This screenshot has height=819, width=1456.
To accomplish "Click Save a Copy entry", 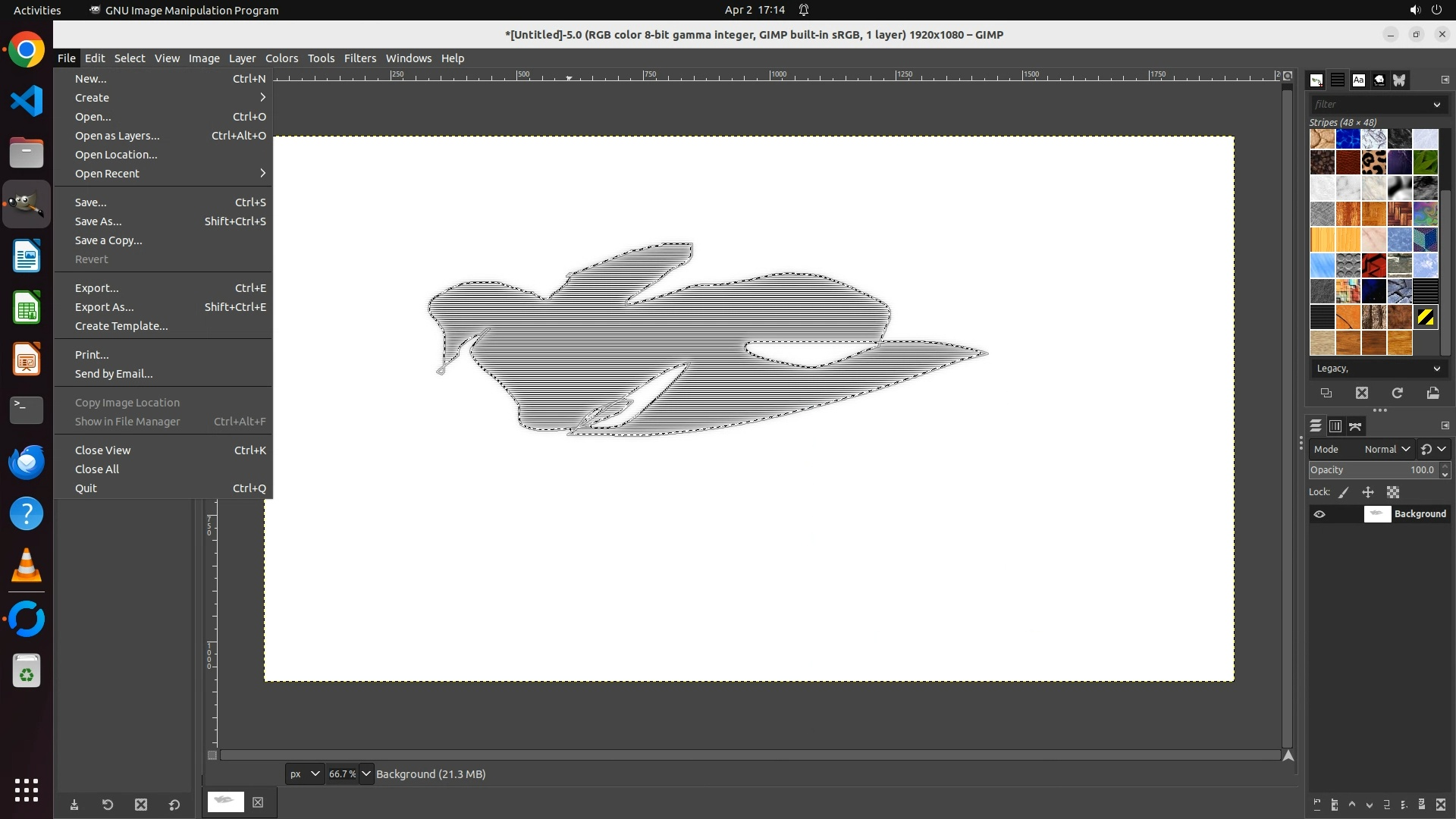I will 108,240.
